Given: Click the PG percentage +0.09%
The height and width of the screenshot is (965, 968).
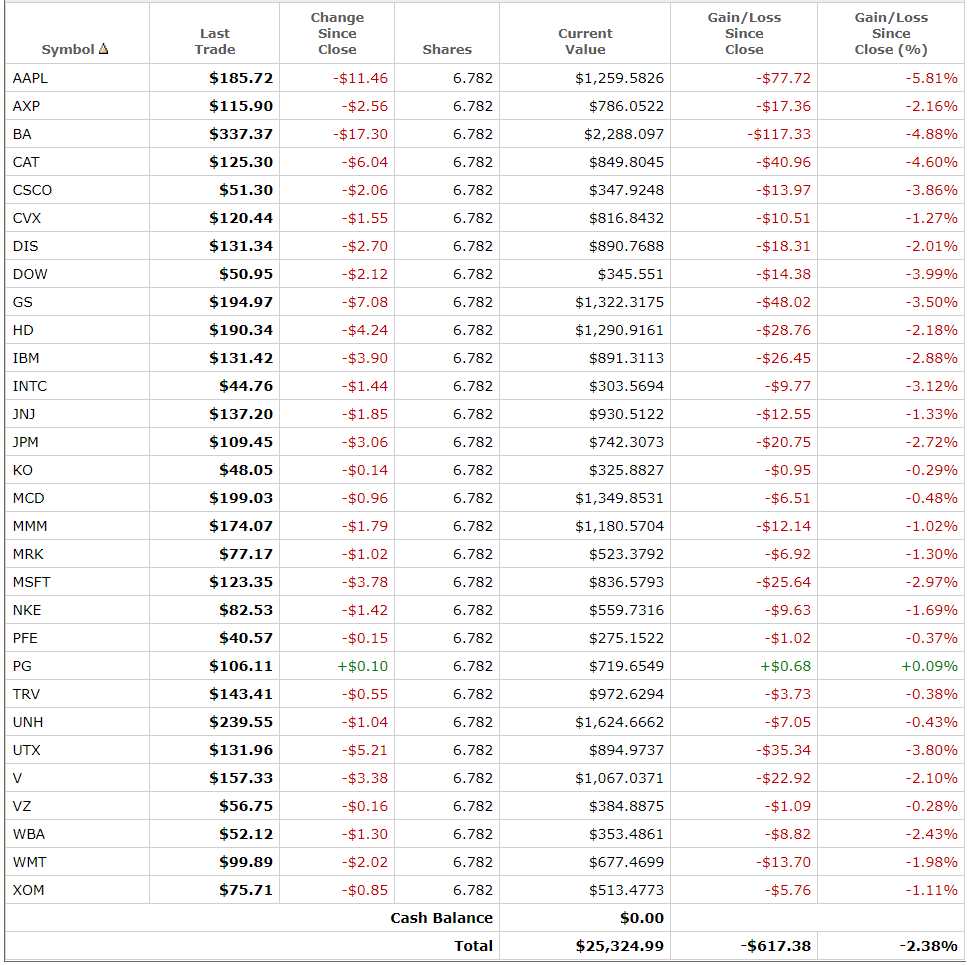Looking at the screenshot, I should pyautogui.click(x=929, y=666).
